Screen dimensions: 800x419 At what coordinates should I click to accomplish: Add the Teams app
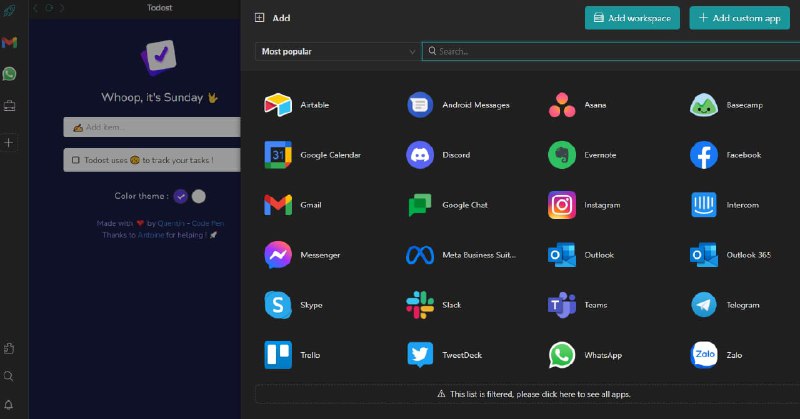tap(562, 305)
